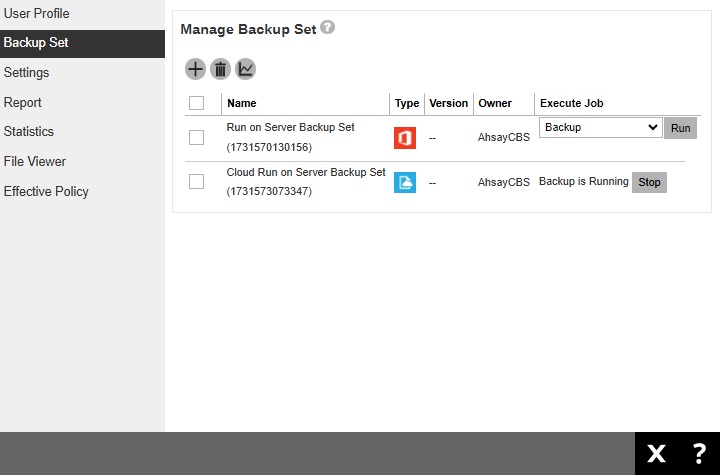The width and height of the screenshot is (720, 475).
Task: Open the User Profile sidebar menu
Action: 37,14
